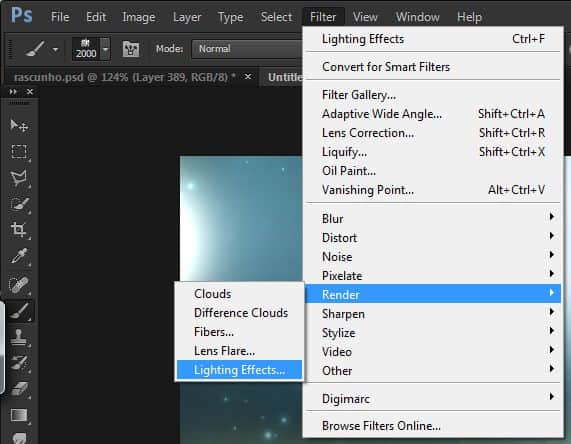
Task: Expand the Pixelate submenu
Action: click(433, 275)
